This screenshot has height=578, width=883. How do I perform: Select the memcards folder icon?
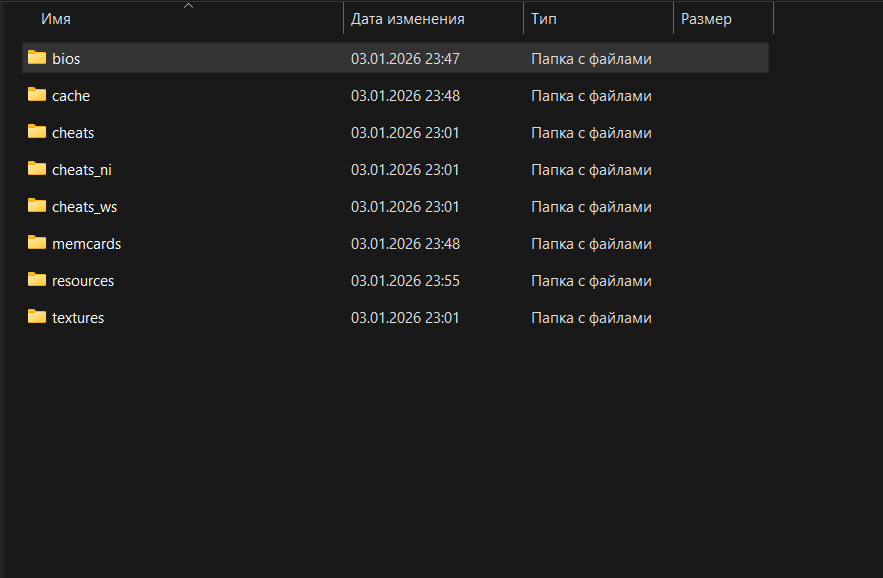point(37,243)
